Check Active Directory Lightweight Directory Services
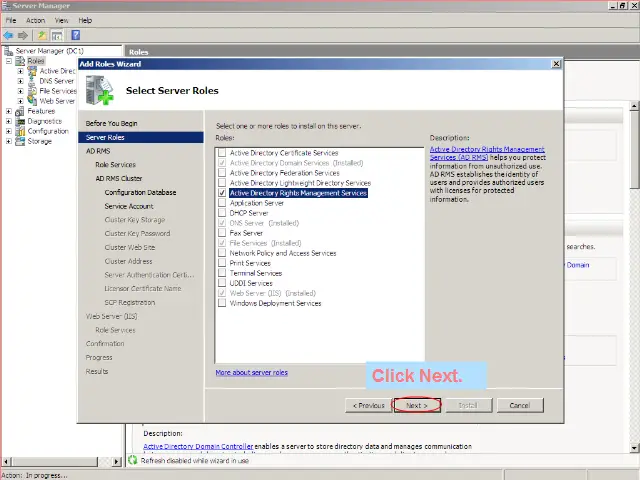Viewport: 640px width, 480px height. tap(222, 182)
